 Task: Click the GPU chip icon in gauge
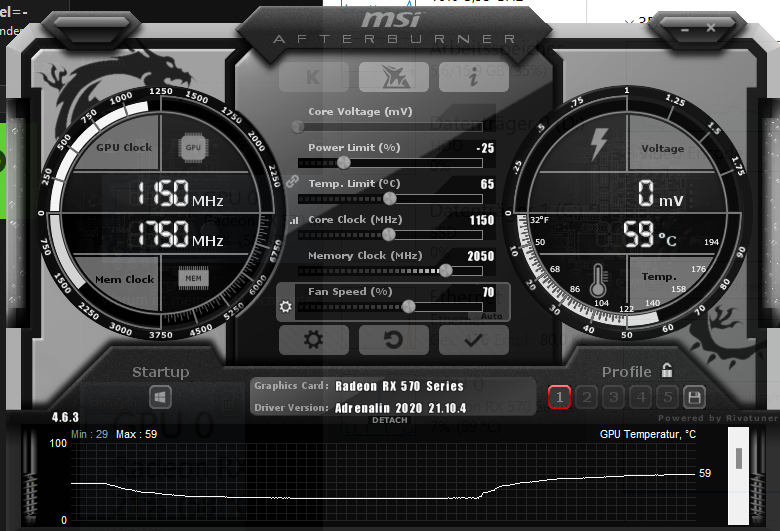(193, 147)
